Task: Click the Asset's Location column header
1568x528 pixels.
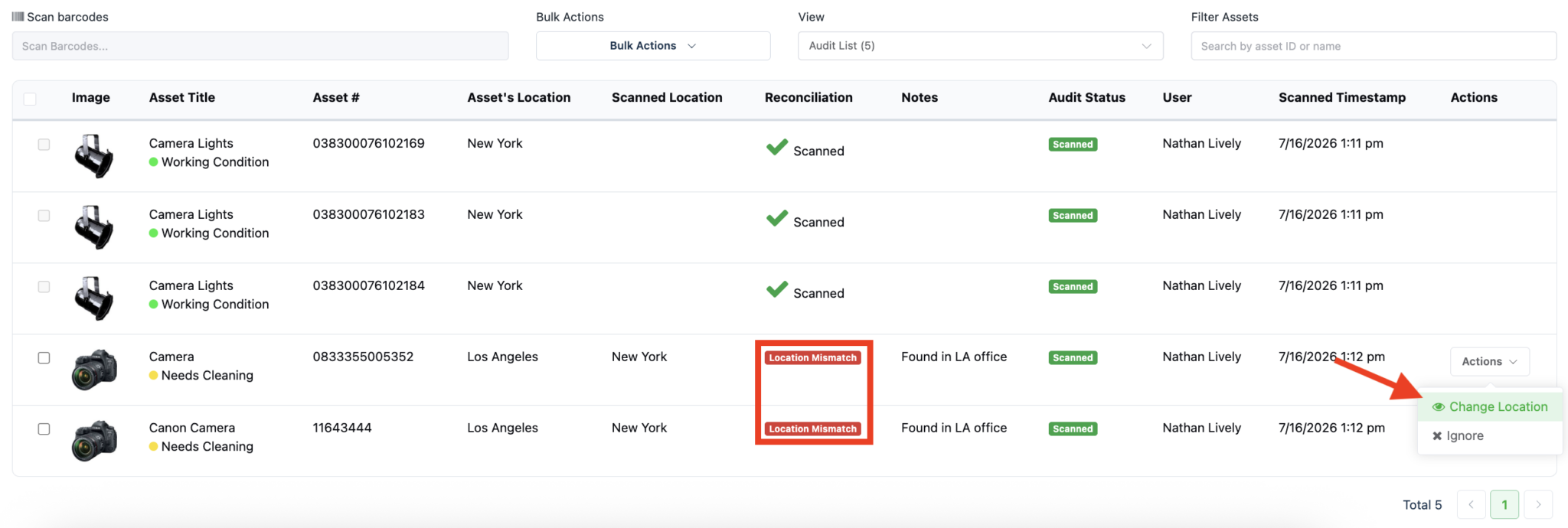Action: click(x=519, y=98)
